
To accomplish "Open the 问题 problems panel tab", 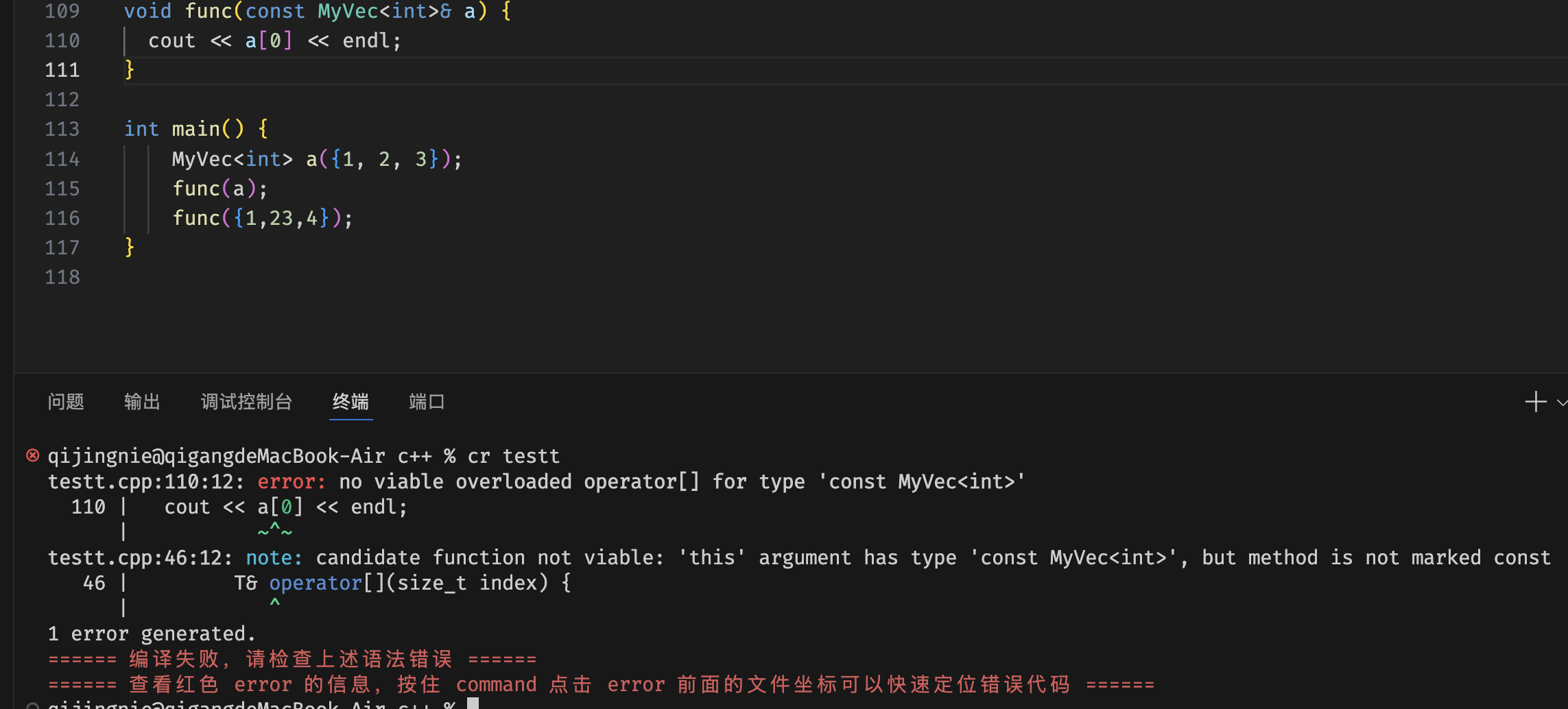I will pos(66,401).
